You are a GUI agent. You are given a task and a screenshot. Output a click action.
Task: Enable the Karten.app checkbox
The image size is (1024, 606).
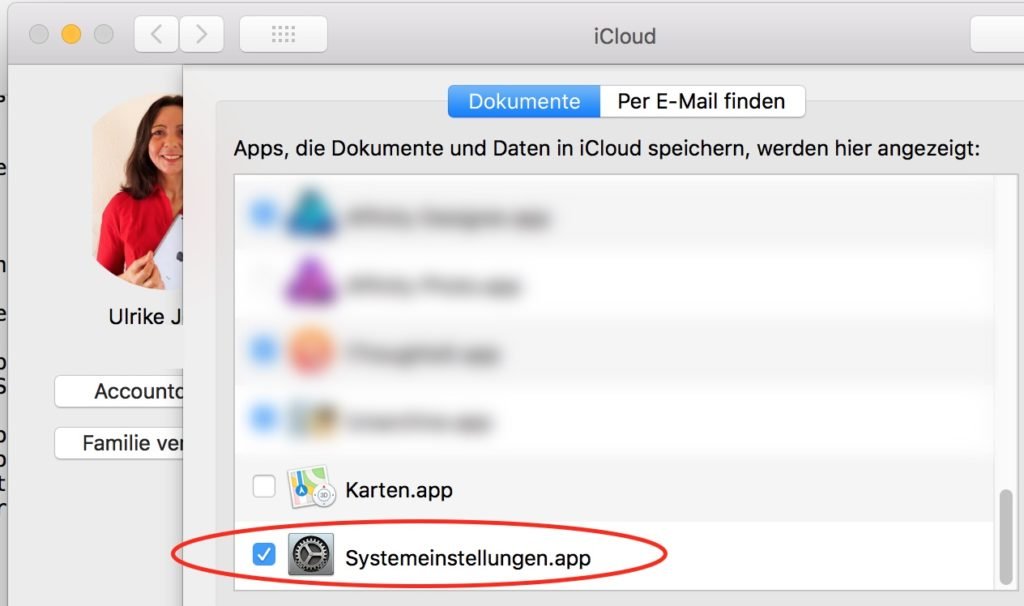point(264,486)
